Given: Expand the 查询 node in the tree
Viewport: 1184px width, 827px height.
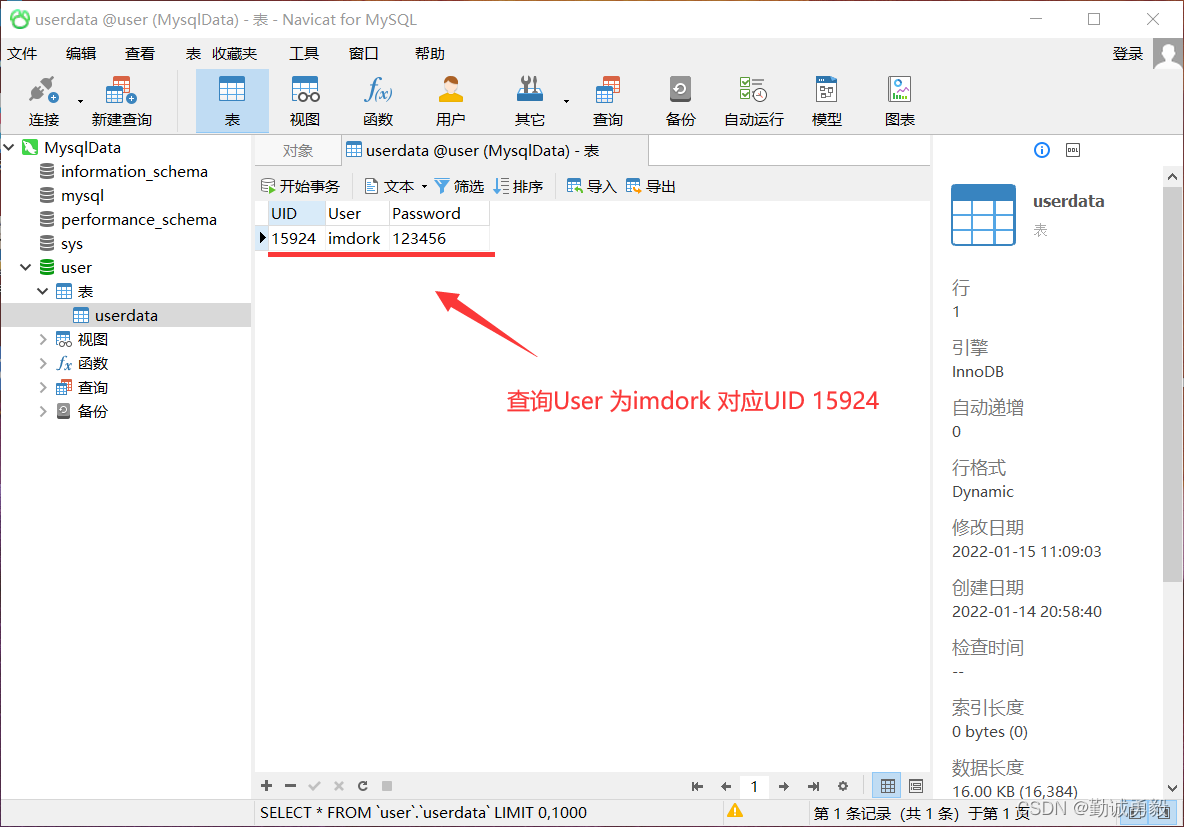Looking at the screenshot, I should point(43,387).
